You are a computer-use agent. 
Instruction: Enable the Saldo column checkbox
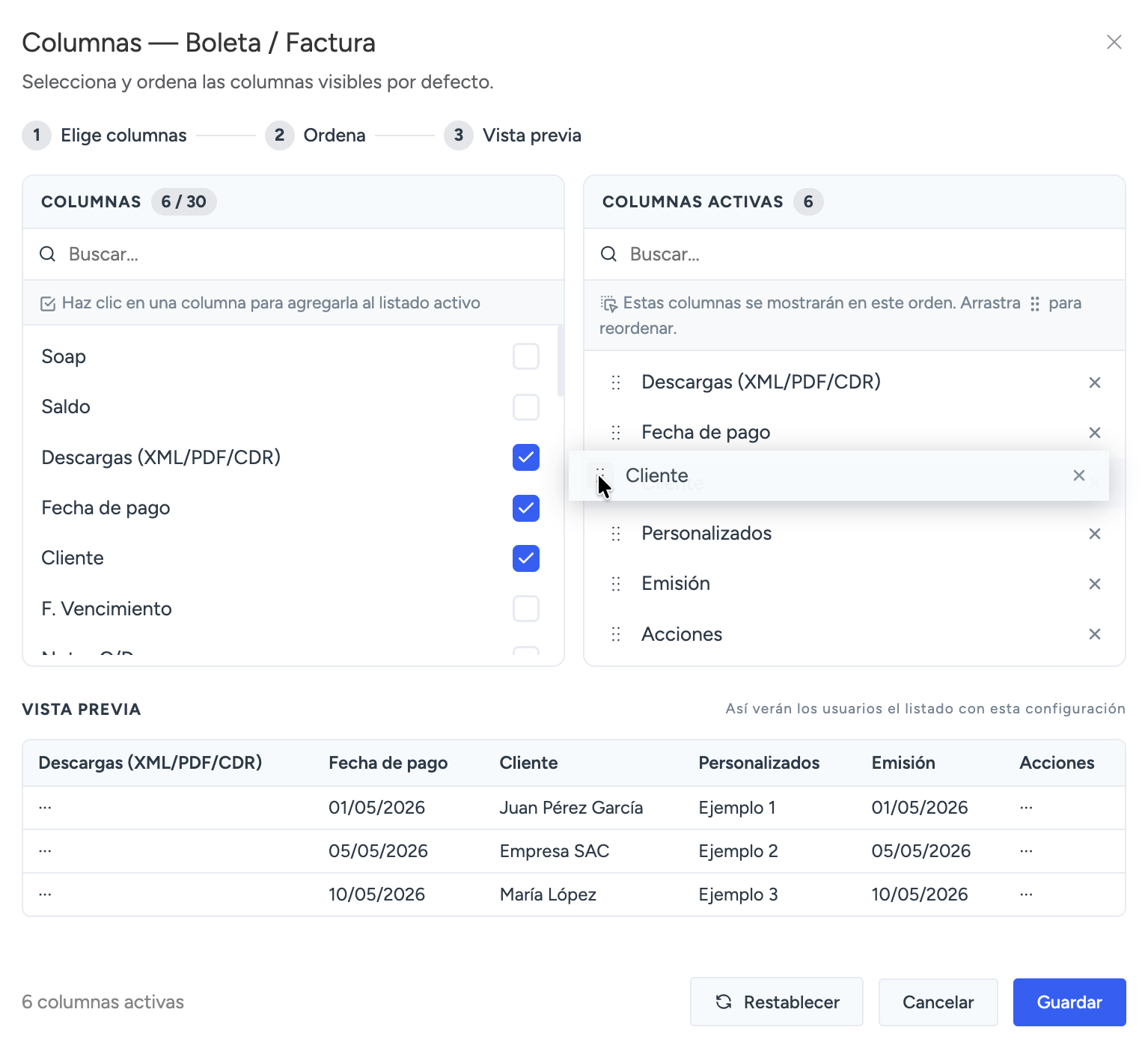[x=526, y=407]
